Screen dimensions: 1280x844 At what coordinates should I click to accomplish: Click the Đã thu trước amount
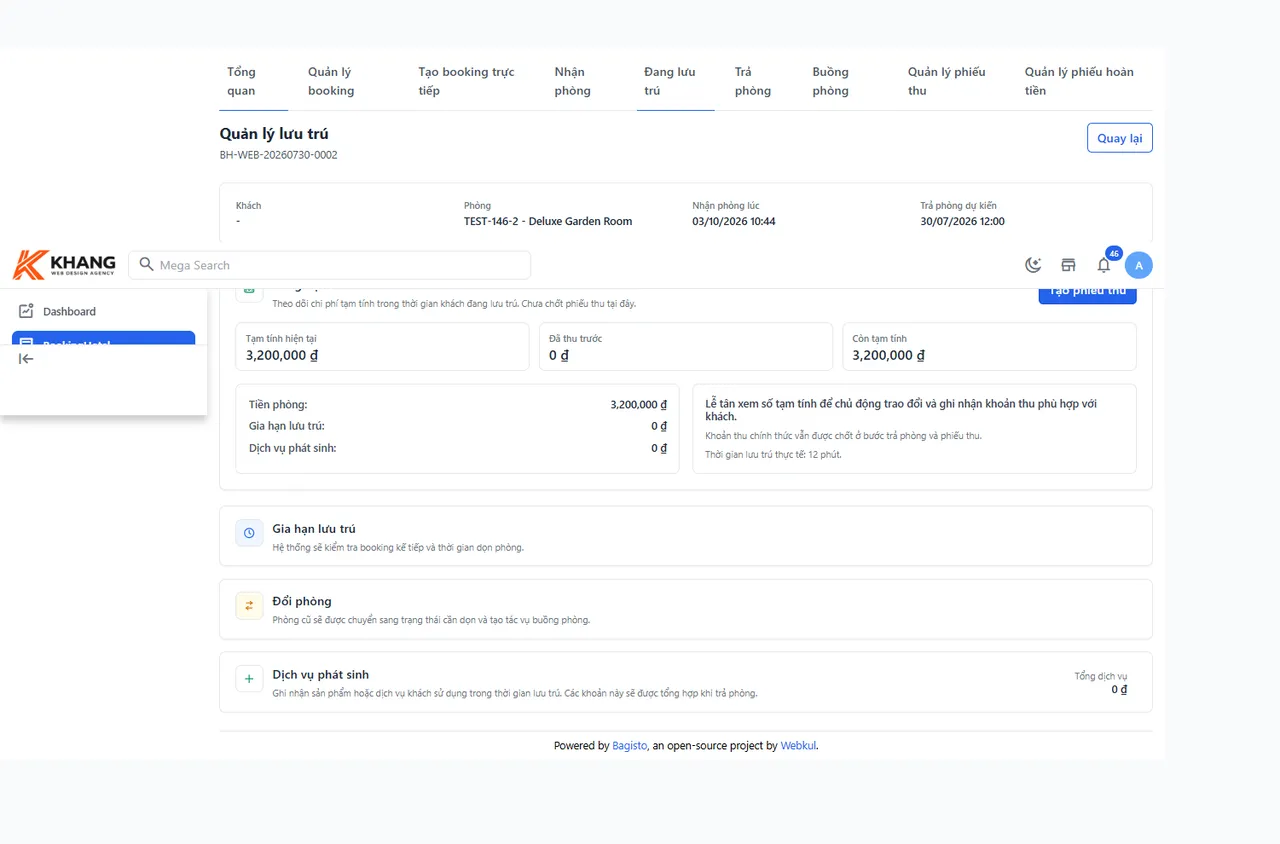click(x=559, y=355)
